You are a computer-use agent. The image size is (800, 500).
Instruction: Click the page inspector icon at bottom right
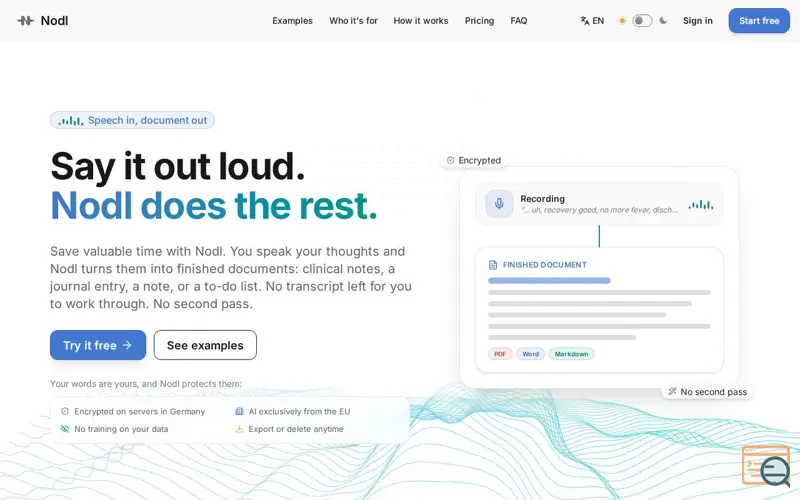(x=767, y=466)
